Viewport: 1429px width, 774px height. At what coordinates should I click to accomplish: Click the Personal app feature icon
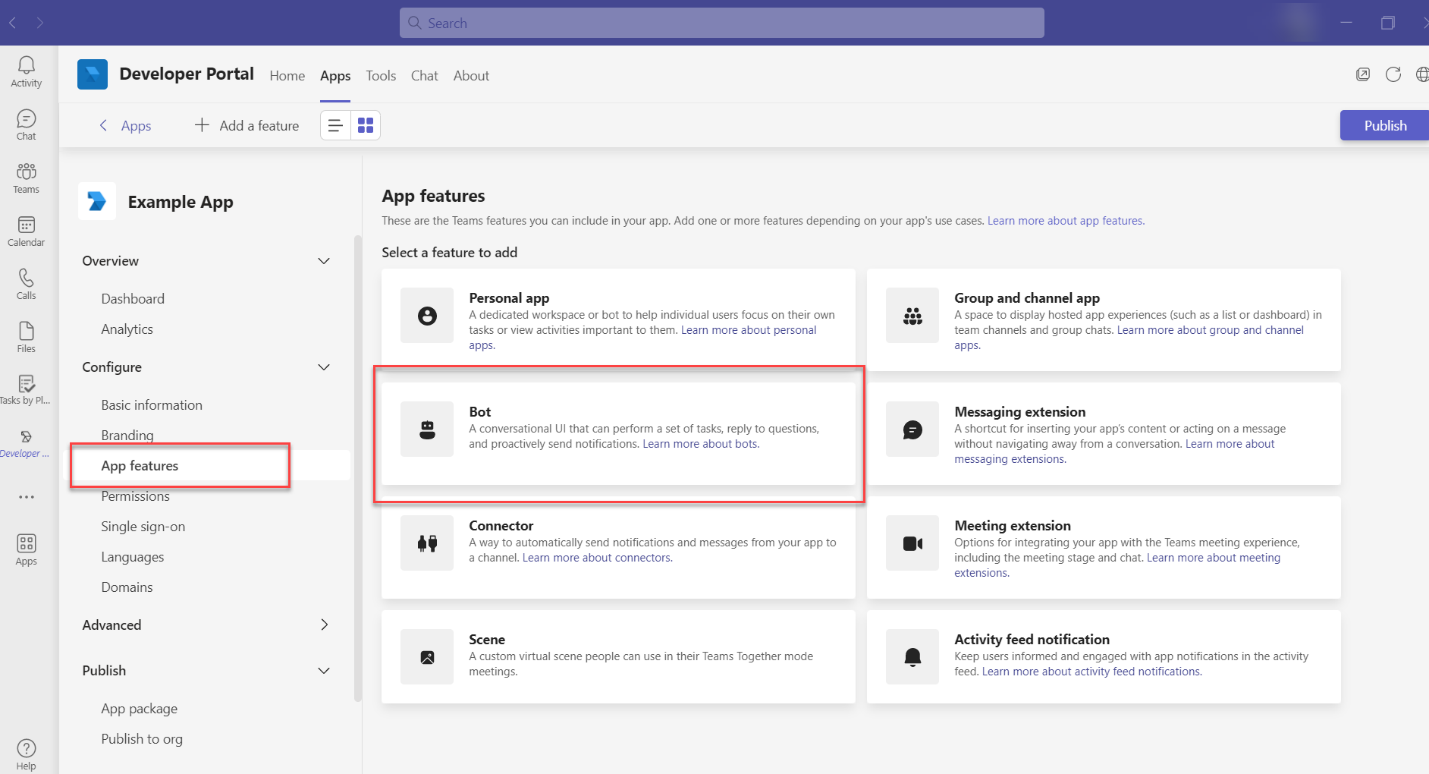(427, 315)
